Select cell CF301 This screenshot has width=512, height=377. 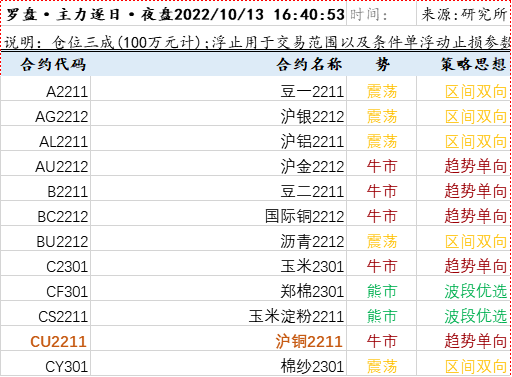click(x=46, y=288)
